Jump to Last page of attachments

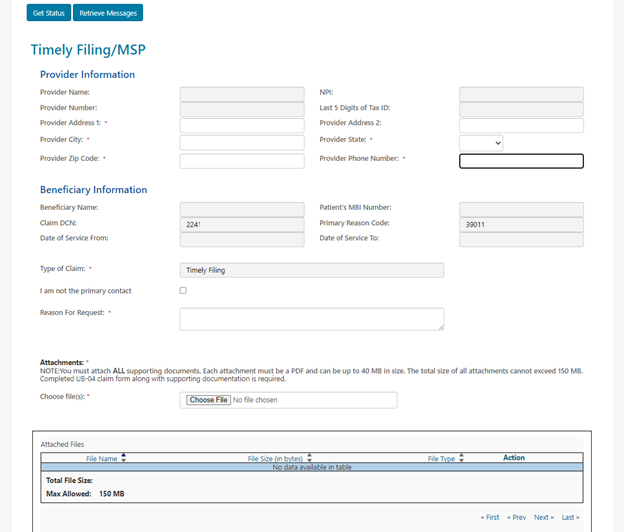tap(570, 517)
